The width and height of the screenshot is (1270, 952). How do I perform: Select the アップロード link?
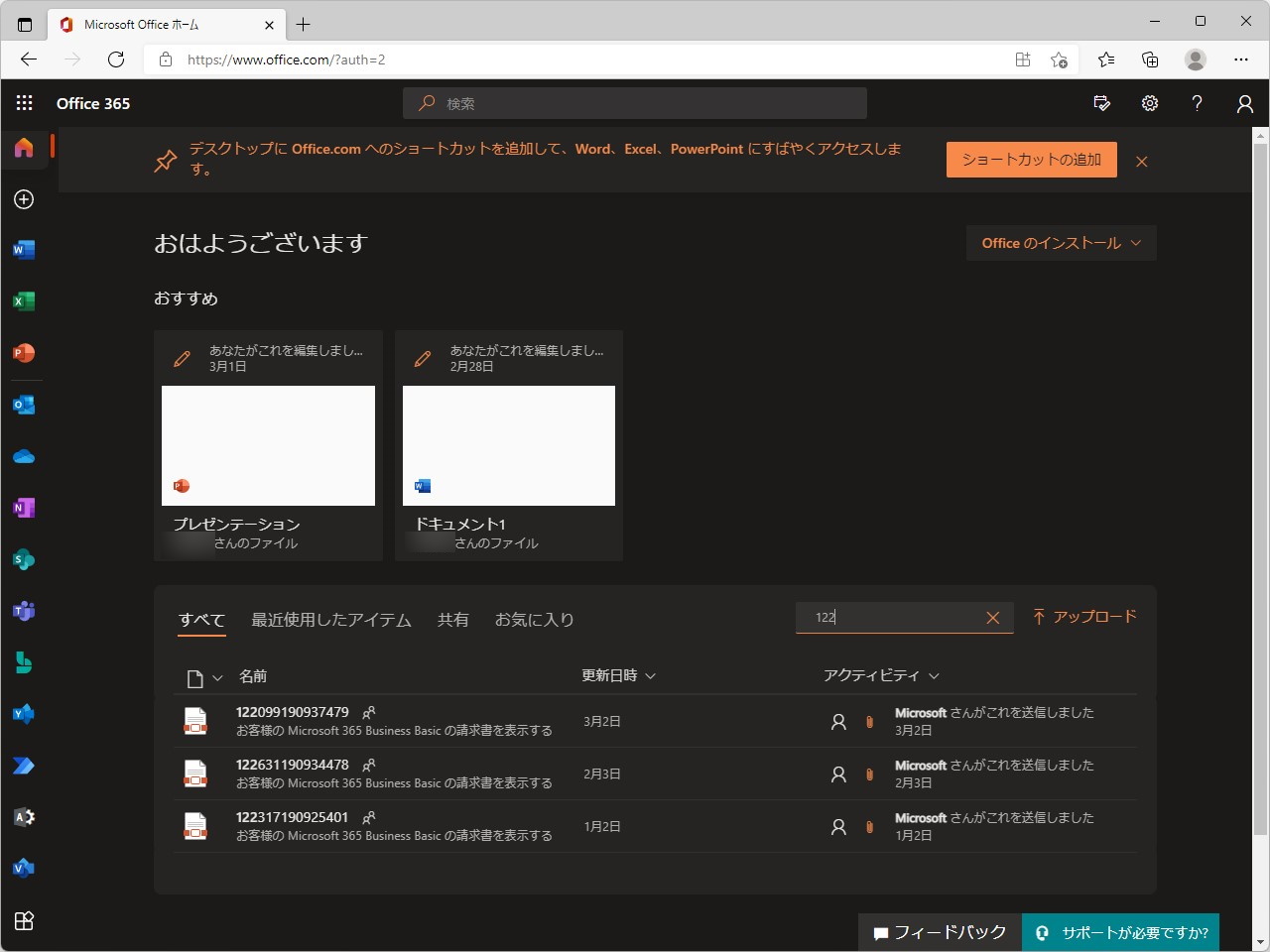pyautogui.click(x=1083, y=616)
